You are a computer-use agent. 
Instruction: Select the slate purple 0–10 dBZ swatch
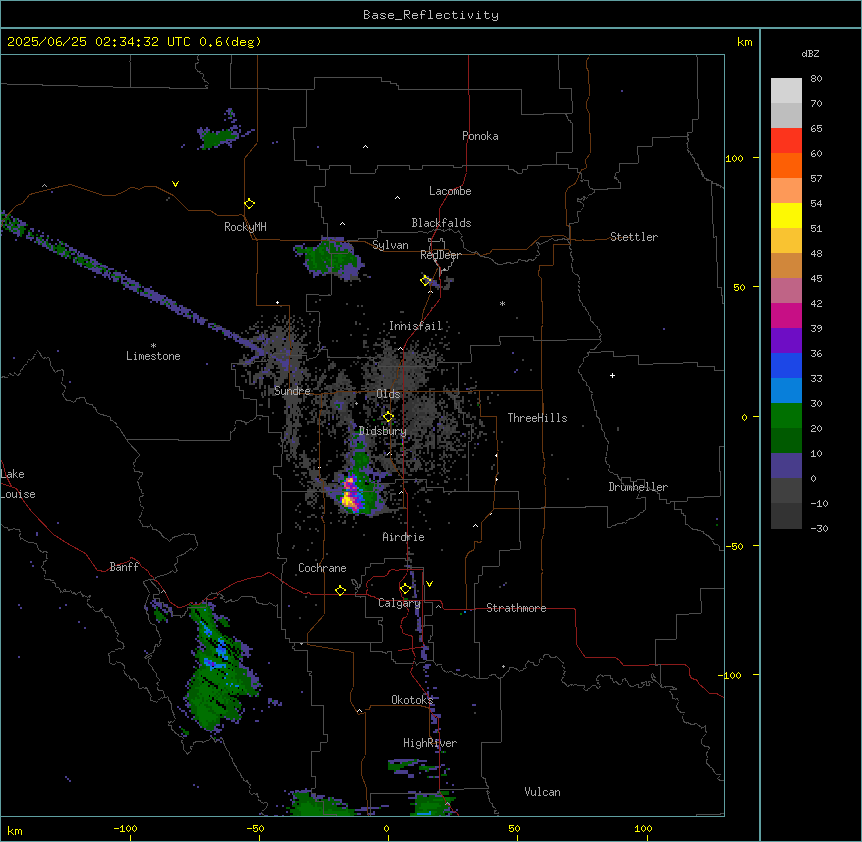(786, 466)
